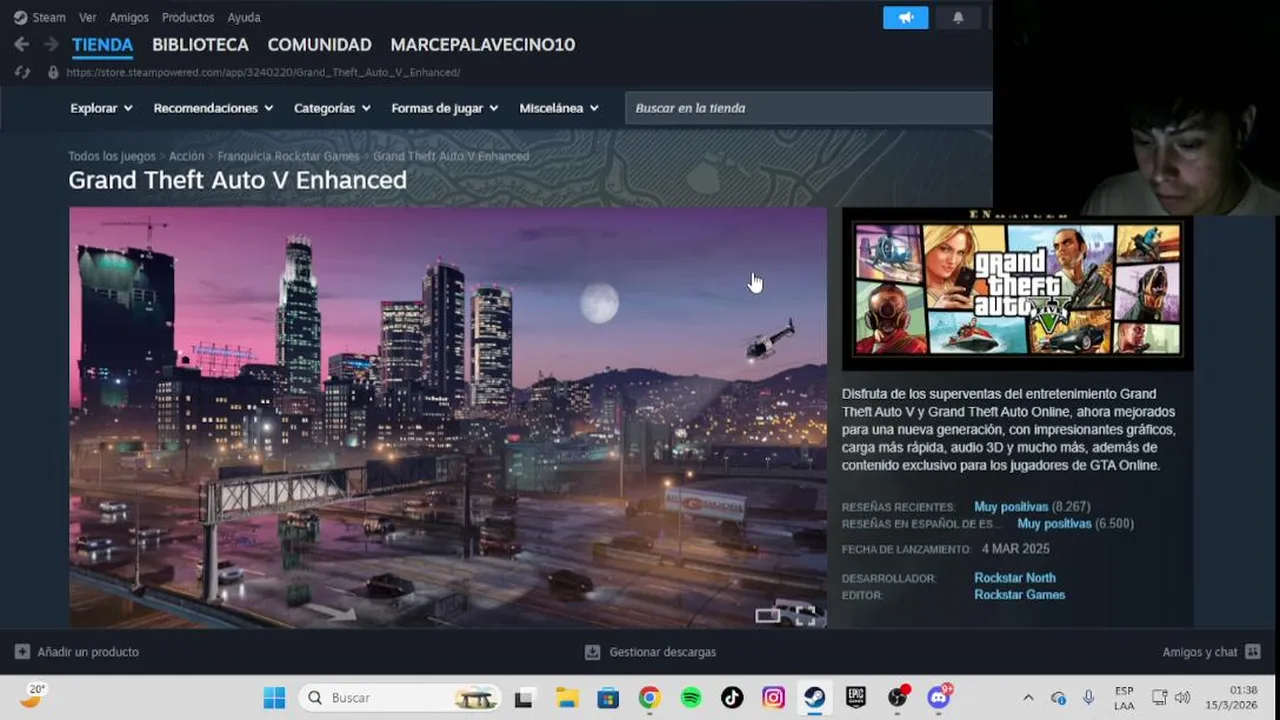The height and width of the screenshot is (720, 1280).
Task: Switch to the TIENDA tab
Action: [102, 45]
